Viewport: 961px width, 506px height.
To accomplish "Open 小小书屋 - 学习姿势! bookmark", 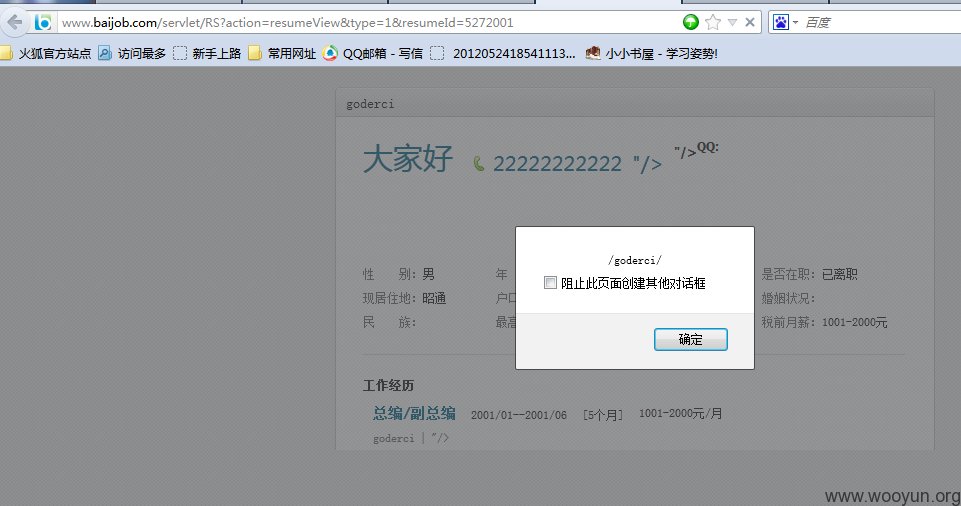I will 651,54.
